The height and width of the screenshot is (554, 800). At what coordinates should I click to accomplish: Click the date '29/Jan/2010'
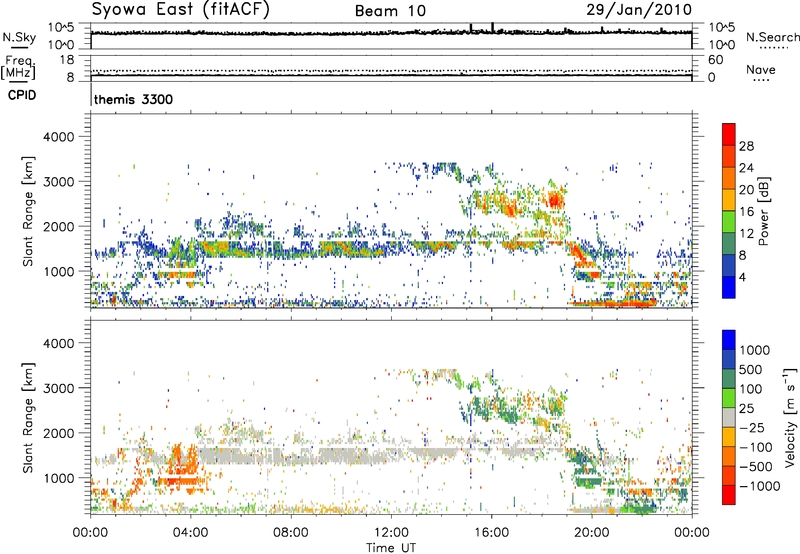pyautogui.click(x=639, y=10)
